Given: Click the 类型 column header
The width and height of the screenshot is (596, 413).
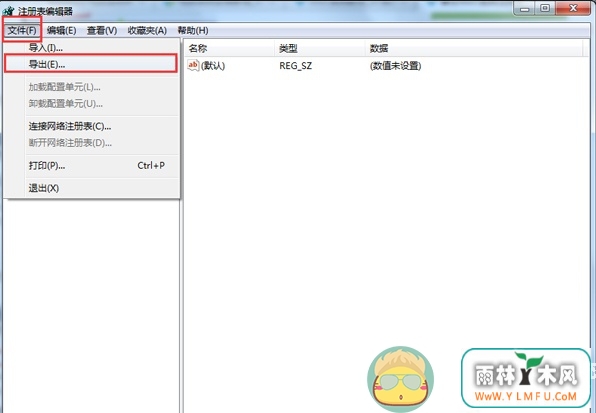Looking at the screenshot, I should (x=320, y=48).
